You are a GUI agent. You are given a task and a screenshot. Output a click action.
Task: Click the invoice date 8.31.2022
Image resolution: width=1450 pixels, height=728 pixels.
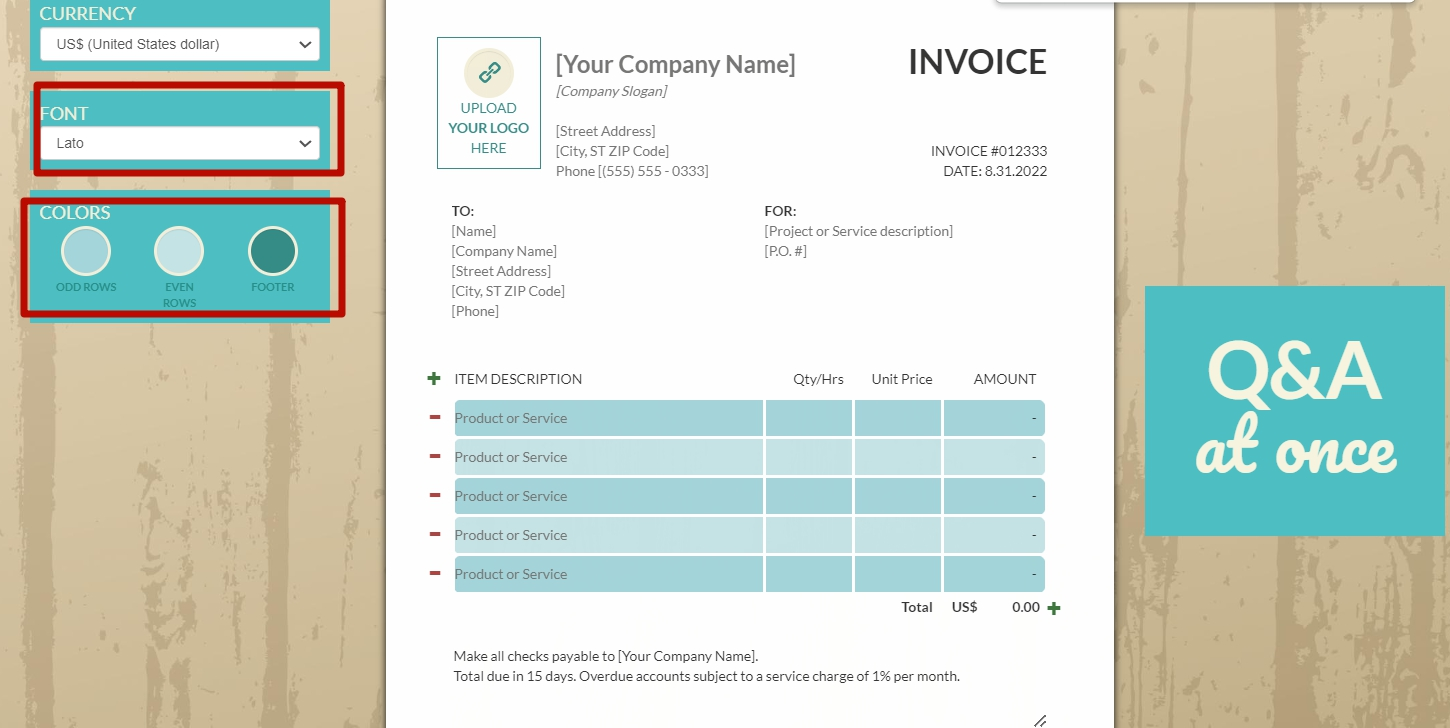[1015, 171]
